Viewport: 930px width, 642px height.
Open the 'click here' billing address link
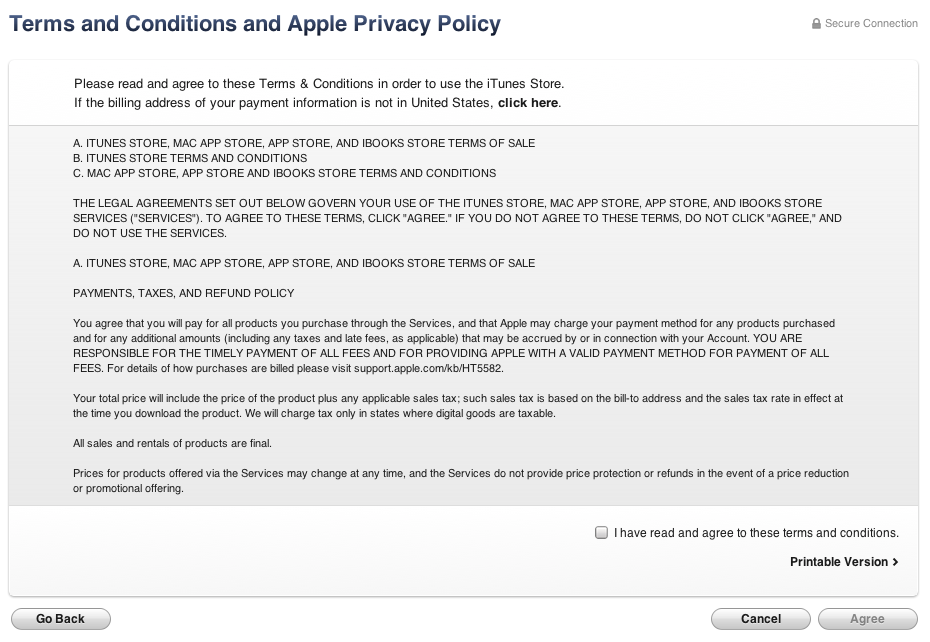(x=528, y=103)
